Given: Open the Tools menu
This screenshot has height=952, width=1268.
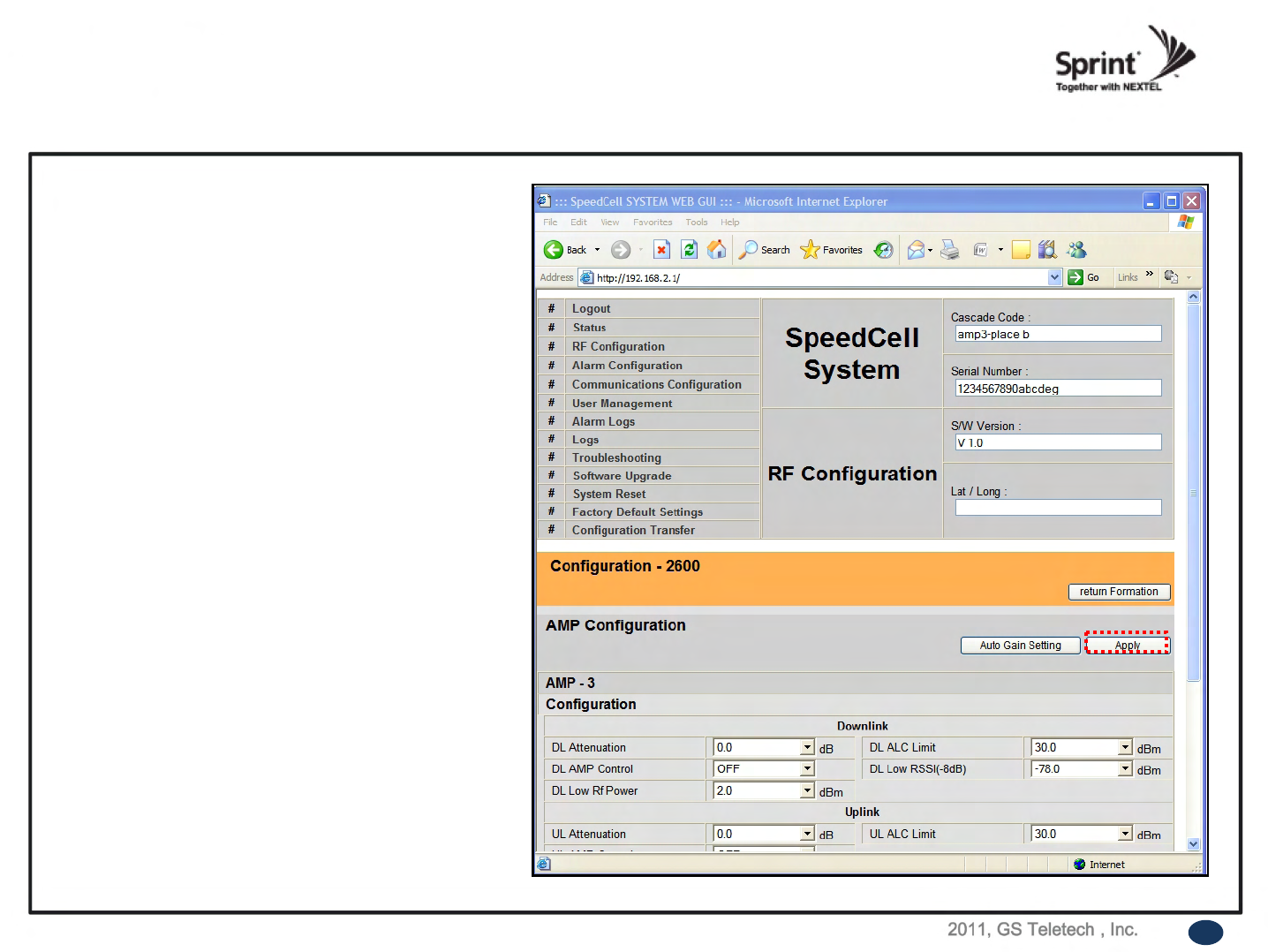Looking at the screenshot, I should click(x=696, y=223).
